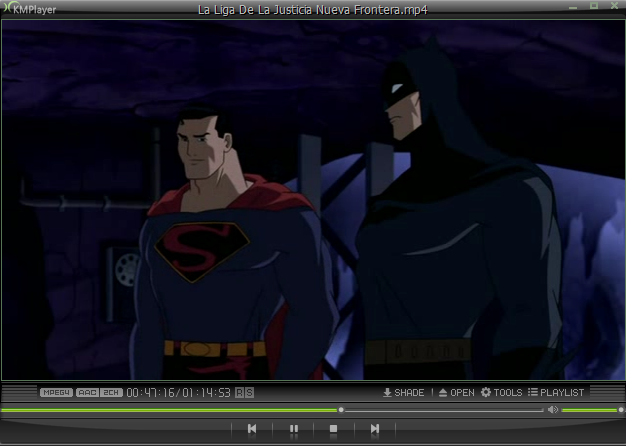Image resolution: width=626 pixels, height=448 pixels.
Task: Show the PLAYLIST panel
Action: (556, 392)
